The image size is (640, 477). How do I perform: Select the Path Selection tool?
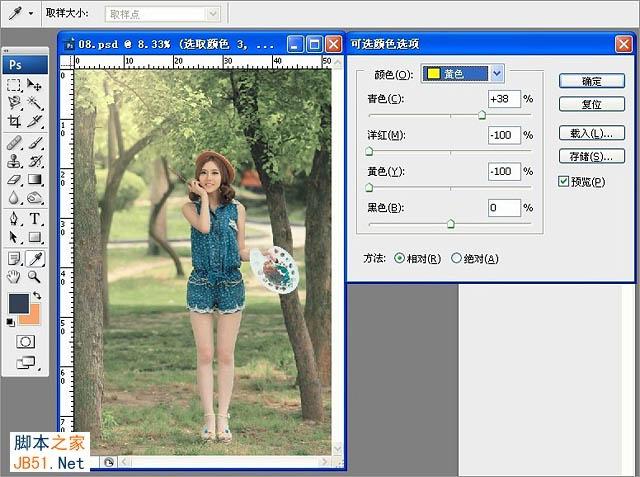pos(14,237)
